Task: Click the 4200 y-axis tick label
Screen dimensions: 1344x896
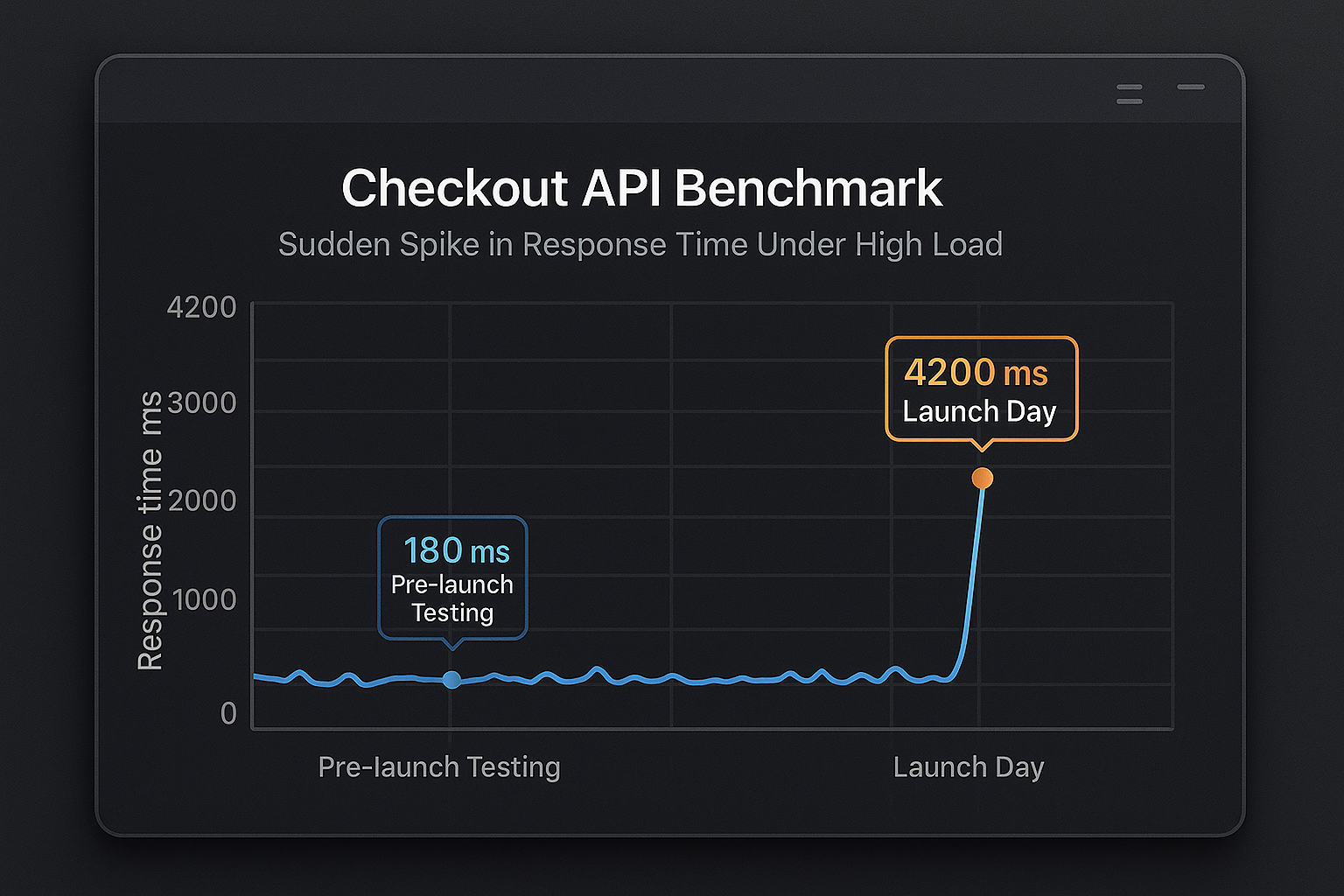Action: (x=201, y=308)
